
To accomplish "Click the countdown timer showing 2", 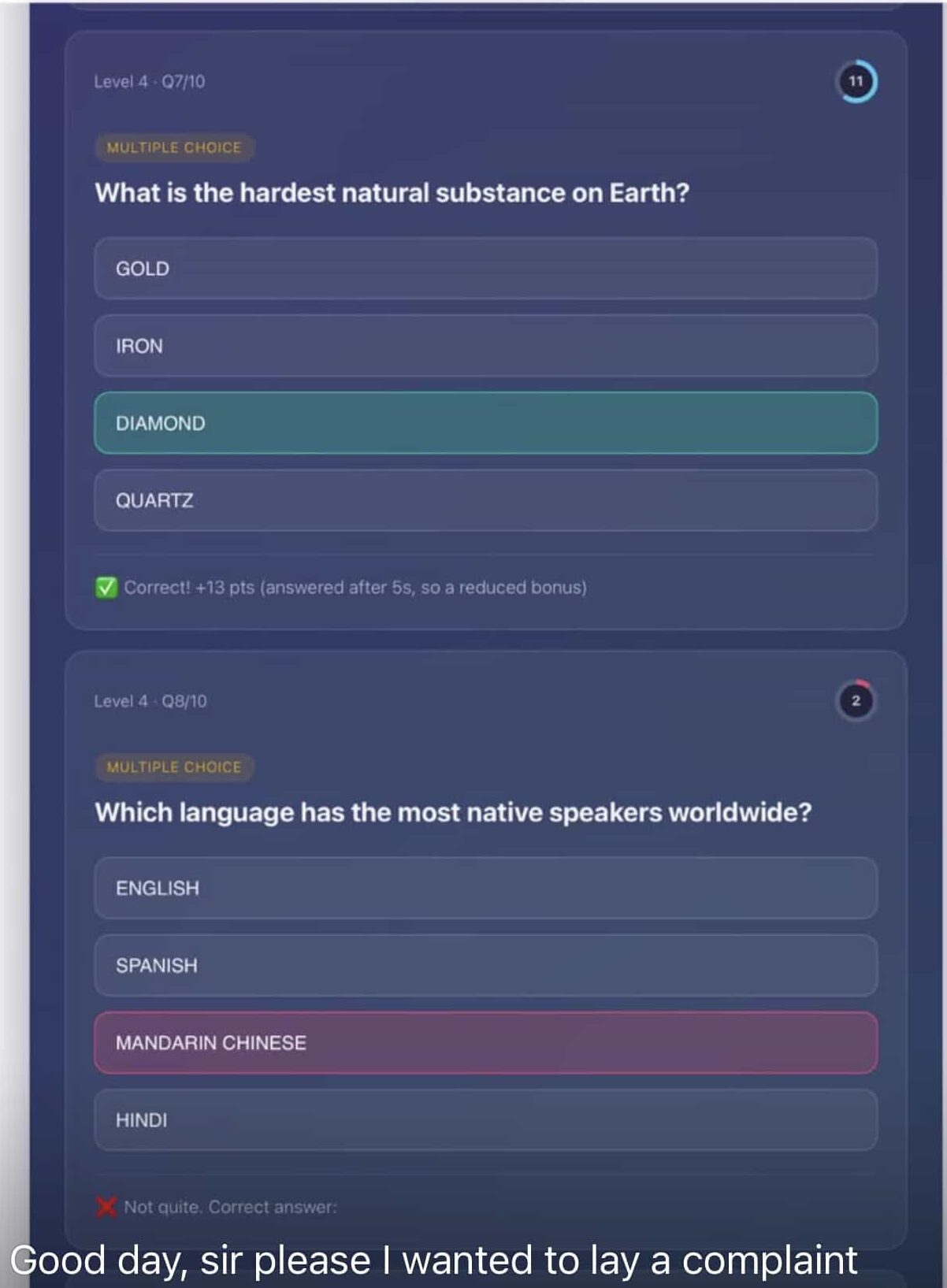I will coord(856,700).
